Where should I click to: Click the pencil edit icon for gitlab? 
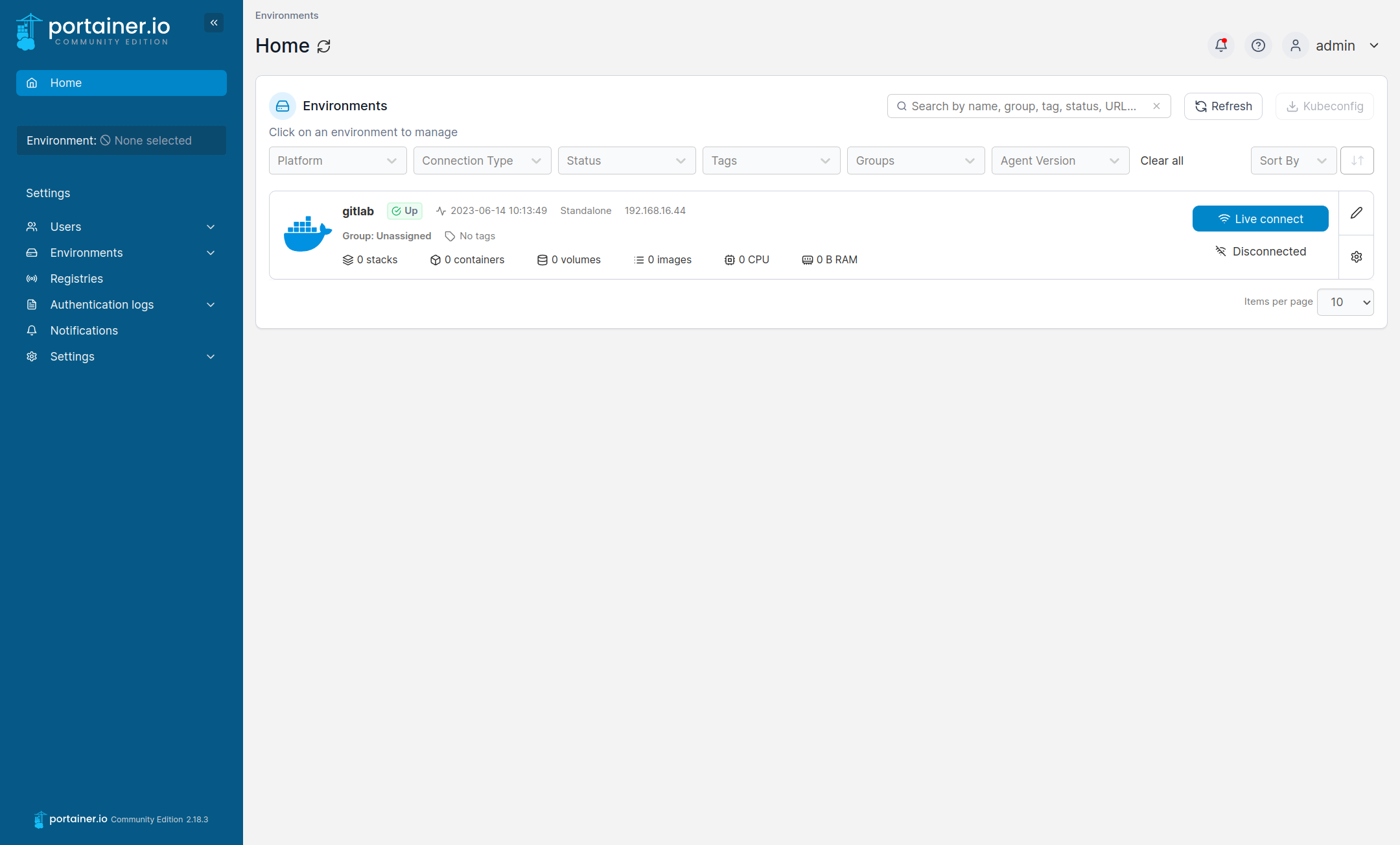tap(1357, 213)
